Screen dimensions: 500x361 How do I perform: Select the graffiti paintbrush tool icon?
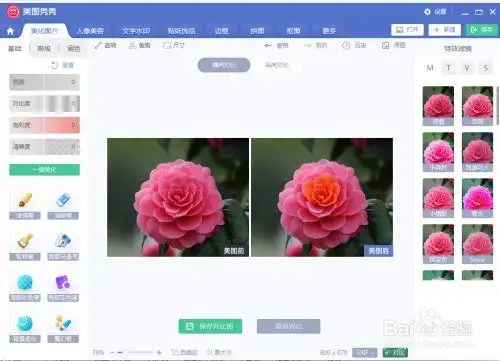[25, 200]
